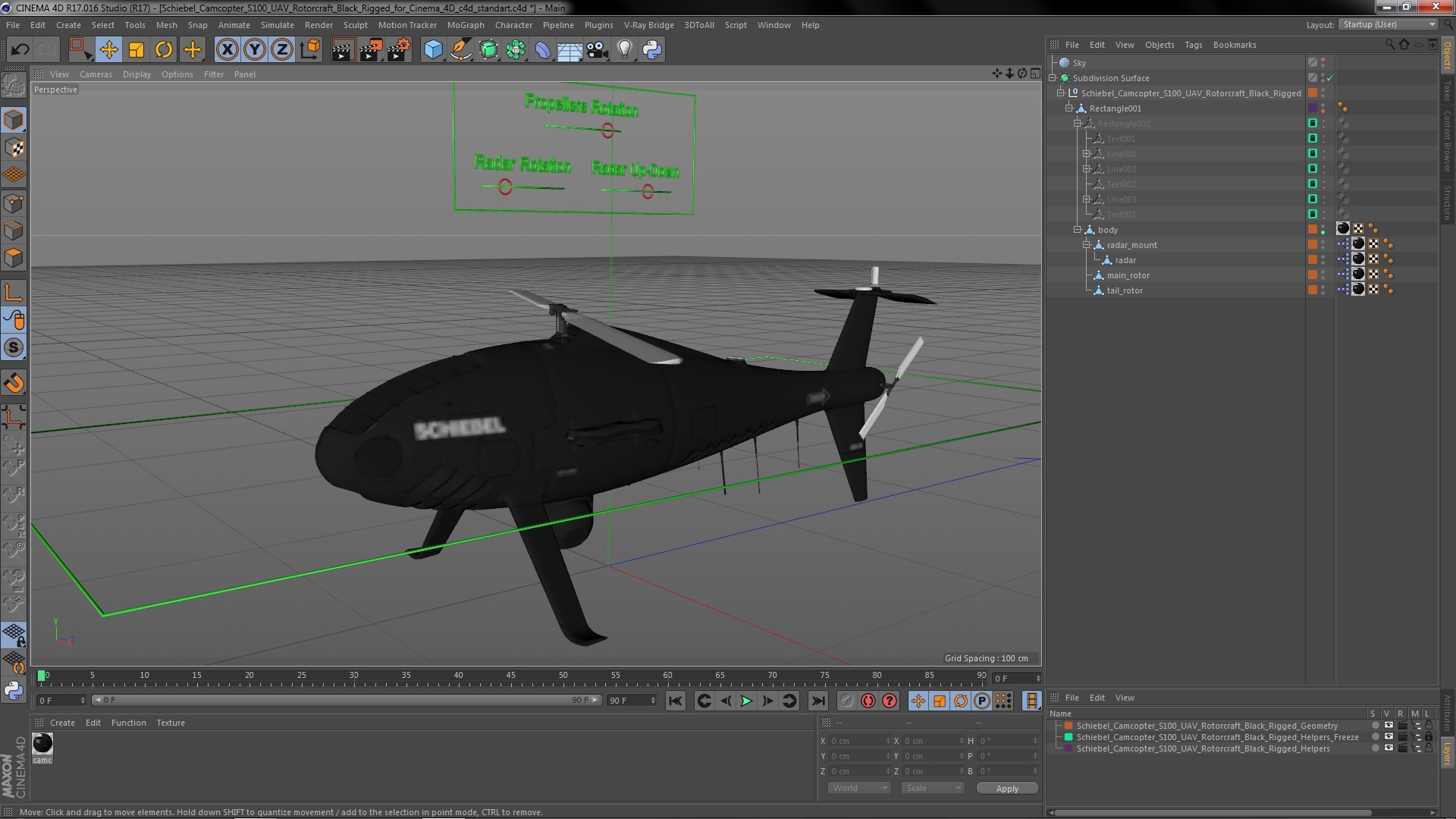Image resolution: width=1456 pixels, height=819 pixels.
Task: Add a Camera object icon
Action: 598,50
